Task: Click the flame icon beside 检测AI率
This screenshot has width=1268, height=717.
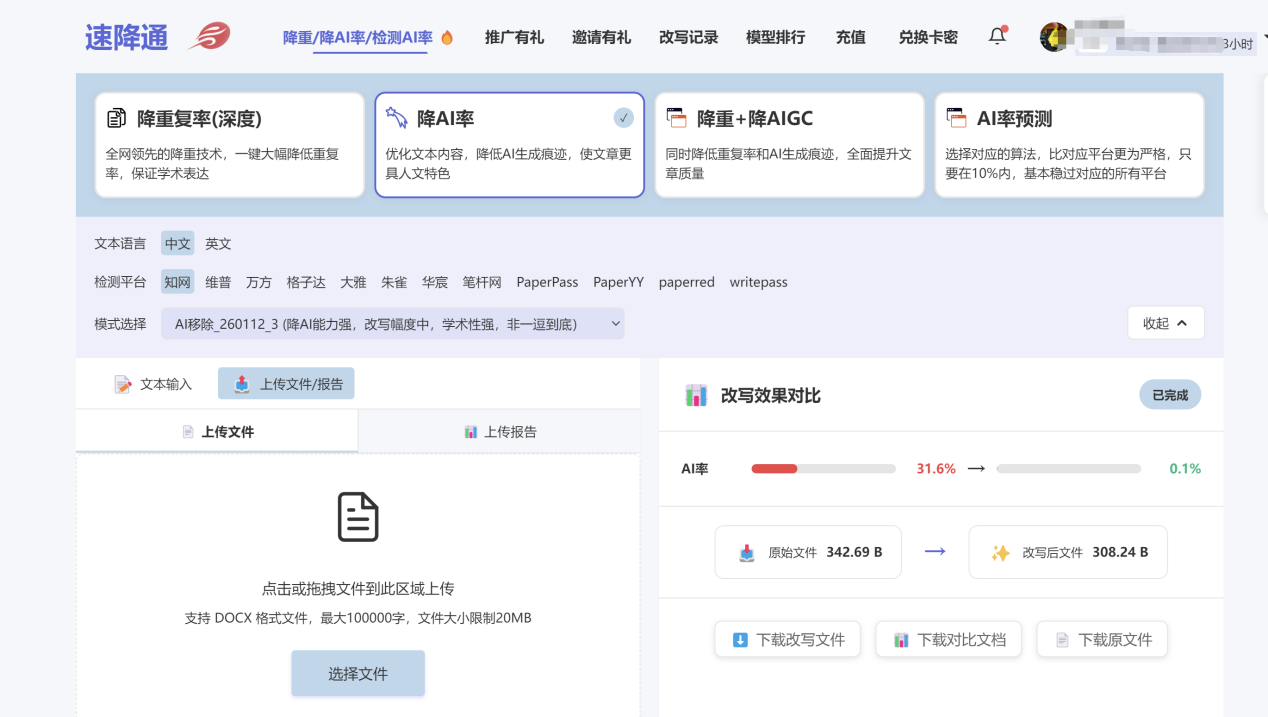Action: (447, 37)
